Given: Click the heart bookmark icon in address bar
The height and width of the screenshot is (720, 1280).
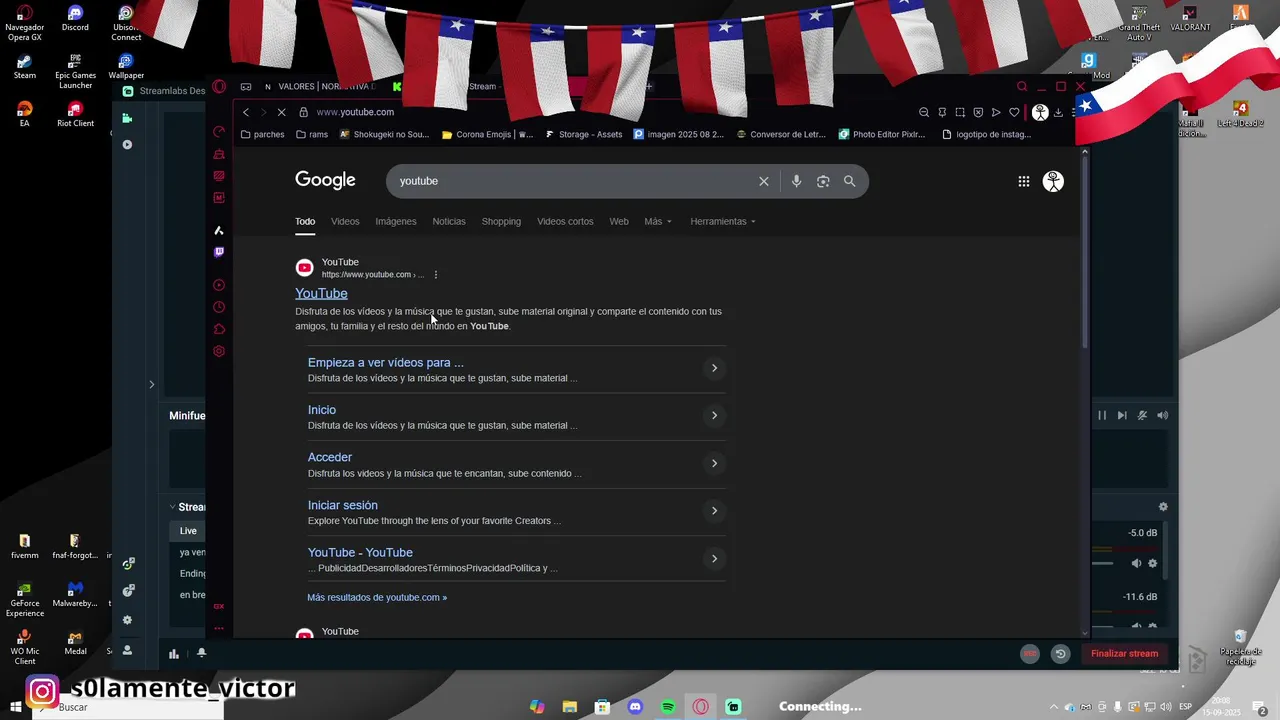Looking at the screenshot, I should tap(1014, 112).
